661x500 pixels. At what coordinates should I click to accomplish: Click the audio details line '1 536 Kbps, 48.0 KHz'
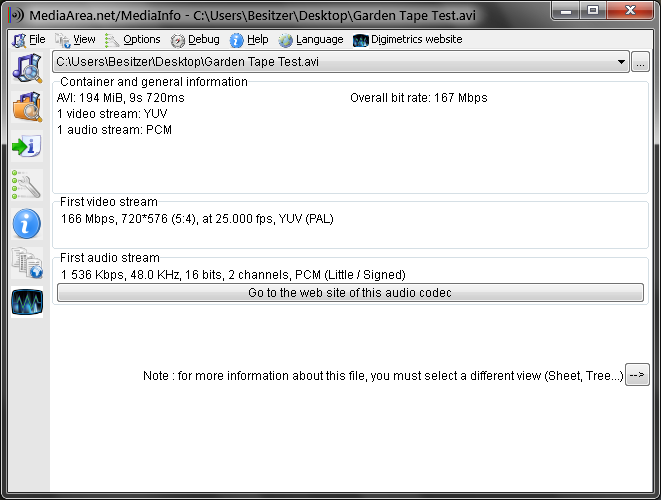pyautogui.click(x=233, y=275)
